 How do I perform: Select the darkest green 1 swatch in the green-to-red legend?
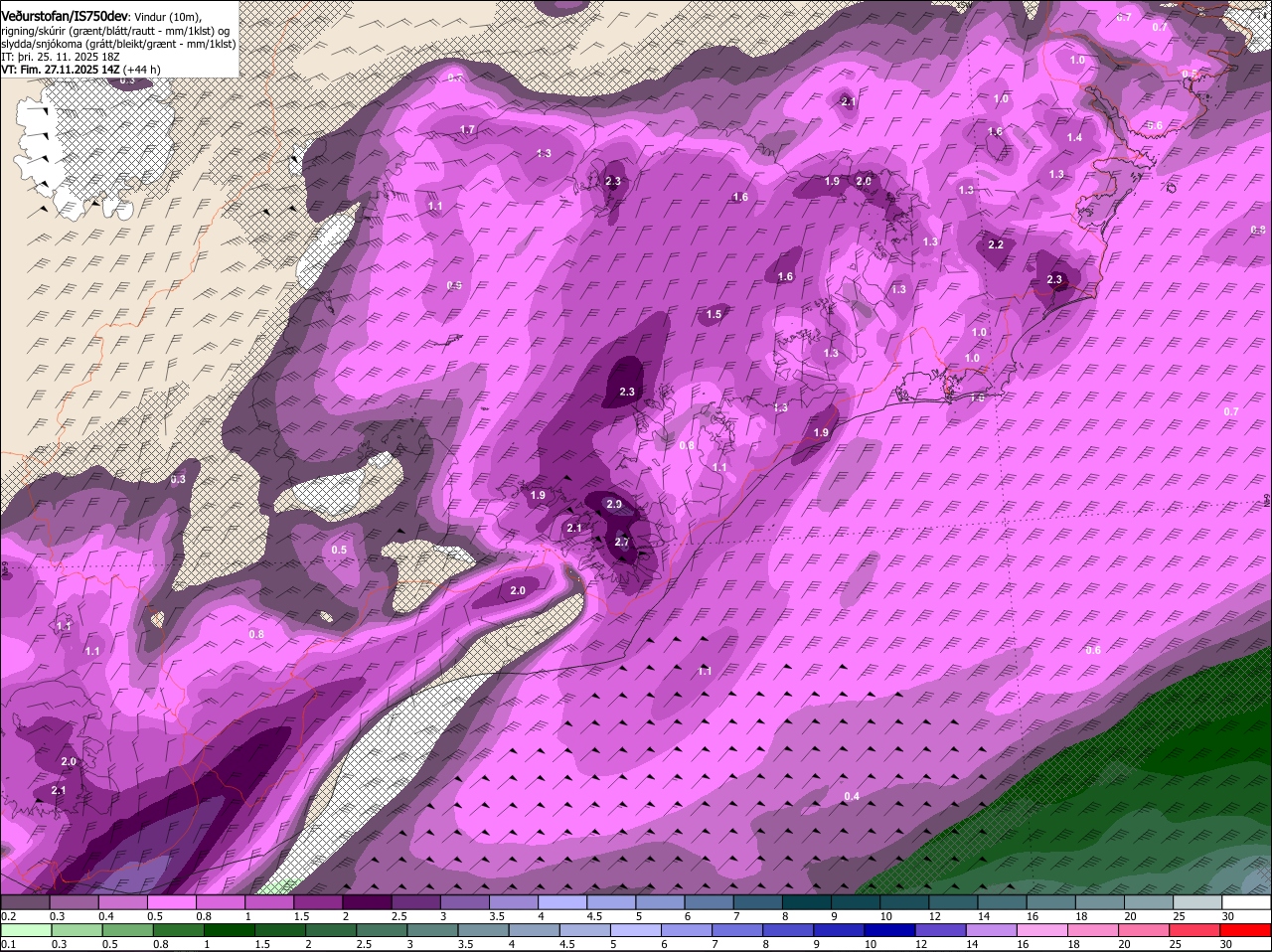tap(230, 930)
